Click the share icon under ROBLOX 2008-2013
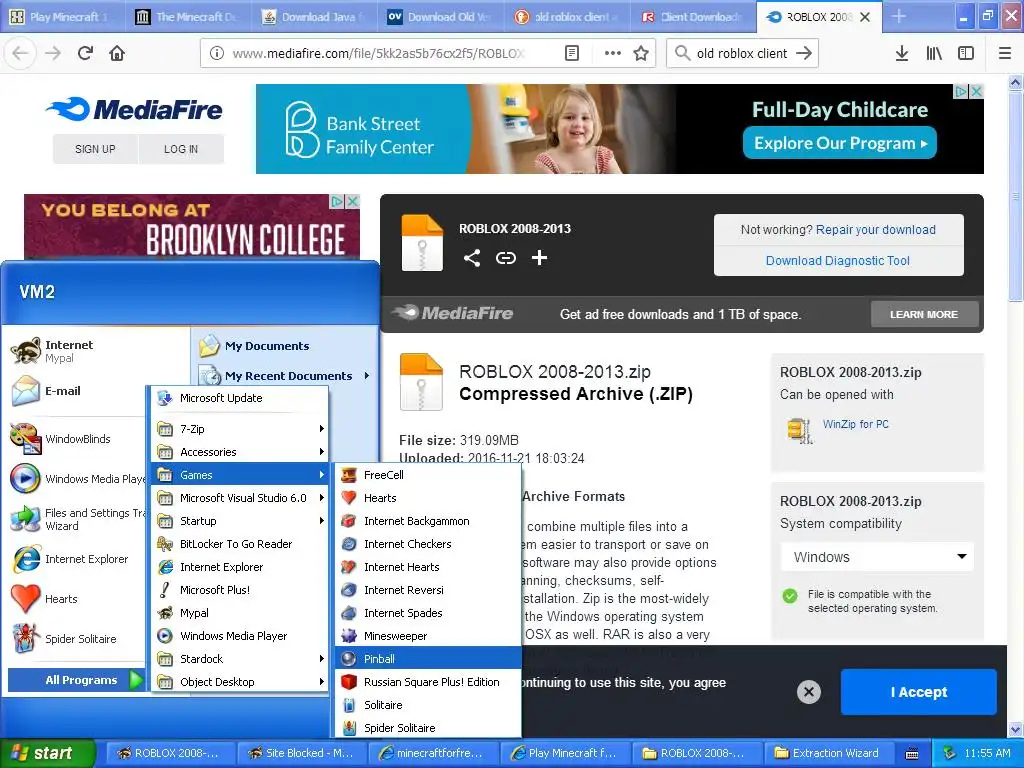This screenshot has height=768, width=1024. 472,258
